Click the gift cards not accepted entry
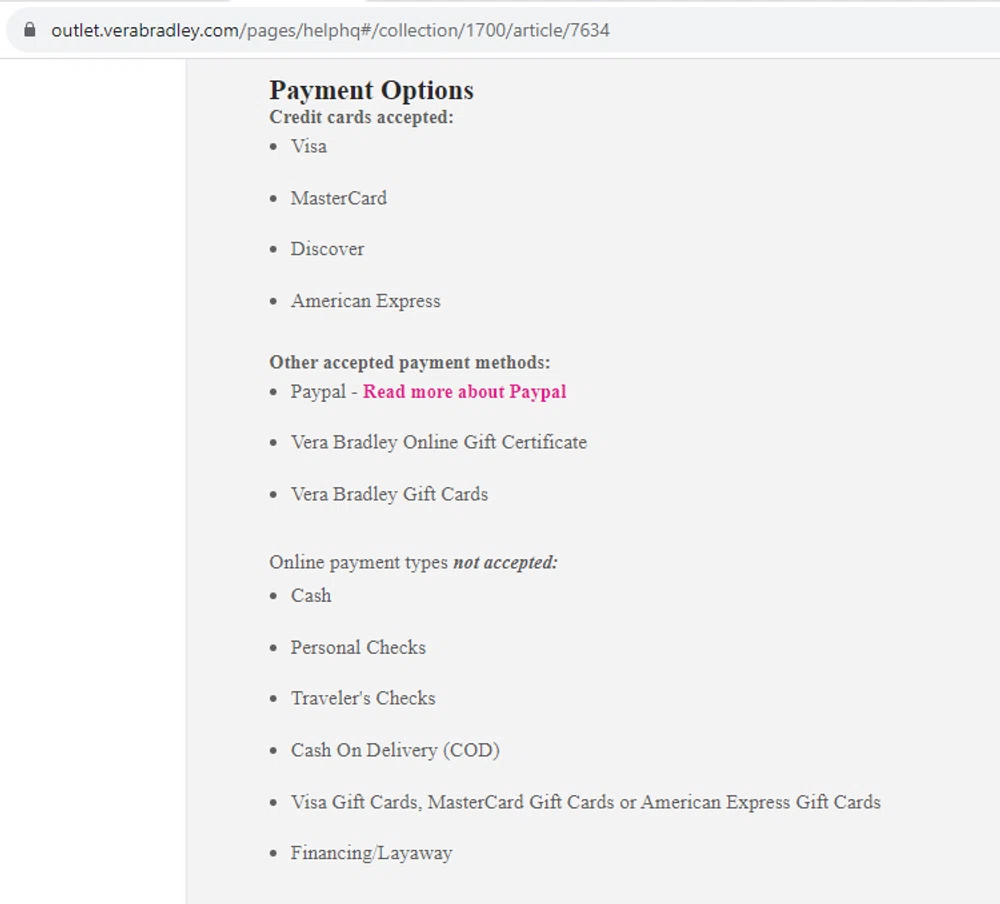The width and height of the screenshot is (1000, 904). pos(585,802)
